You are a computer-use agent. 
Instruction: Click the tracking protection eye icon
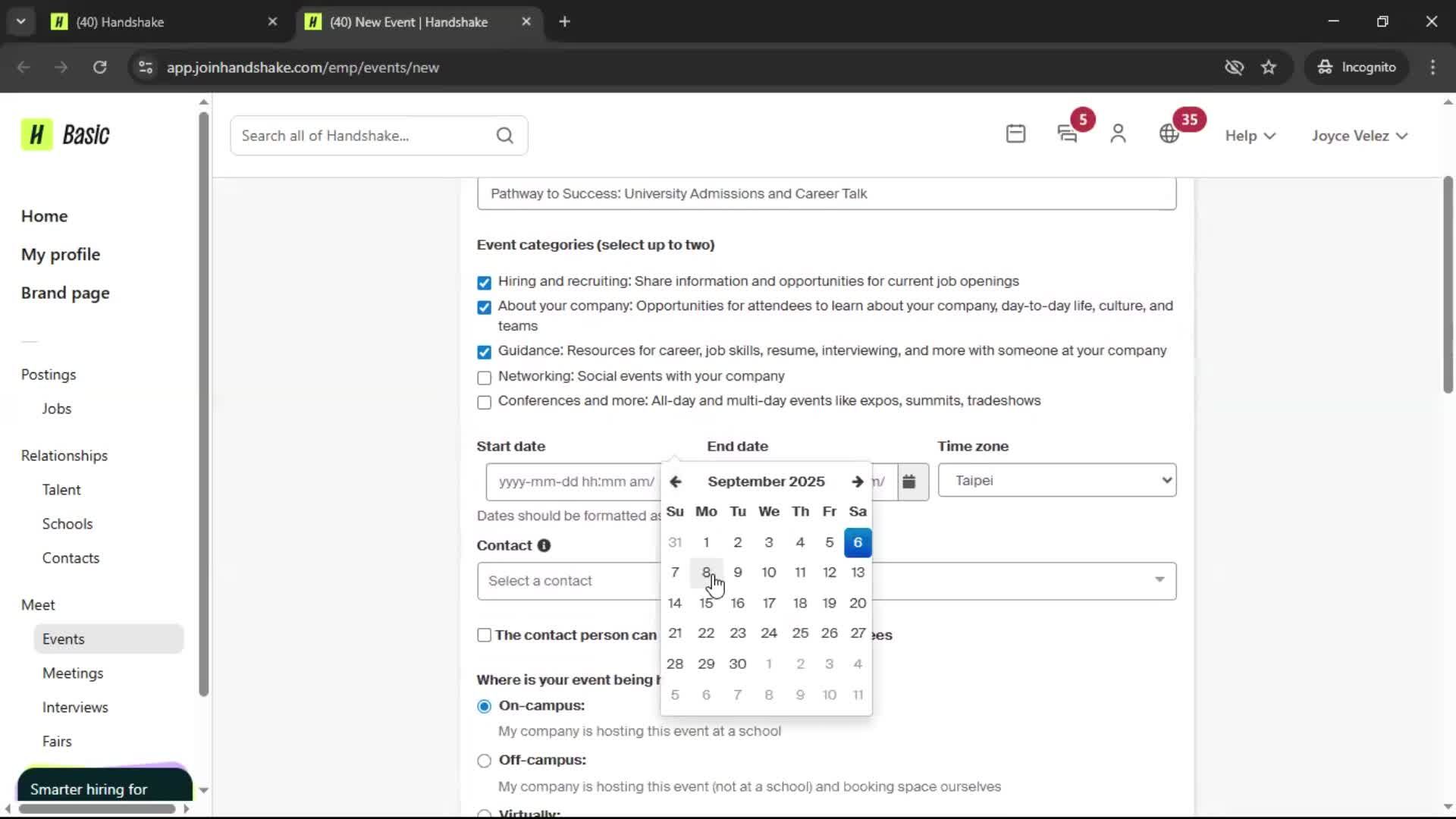[x=1234, y=67]
